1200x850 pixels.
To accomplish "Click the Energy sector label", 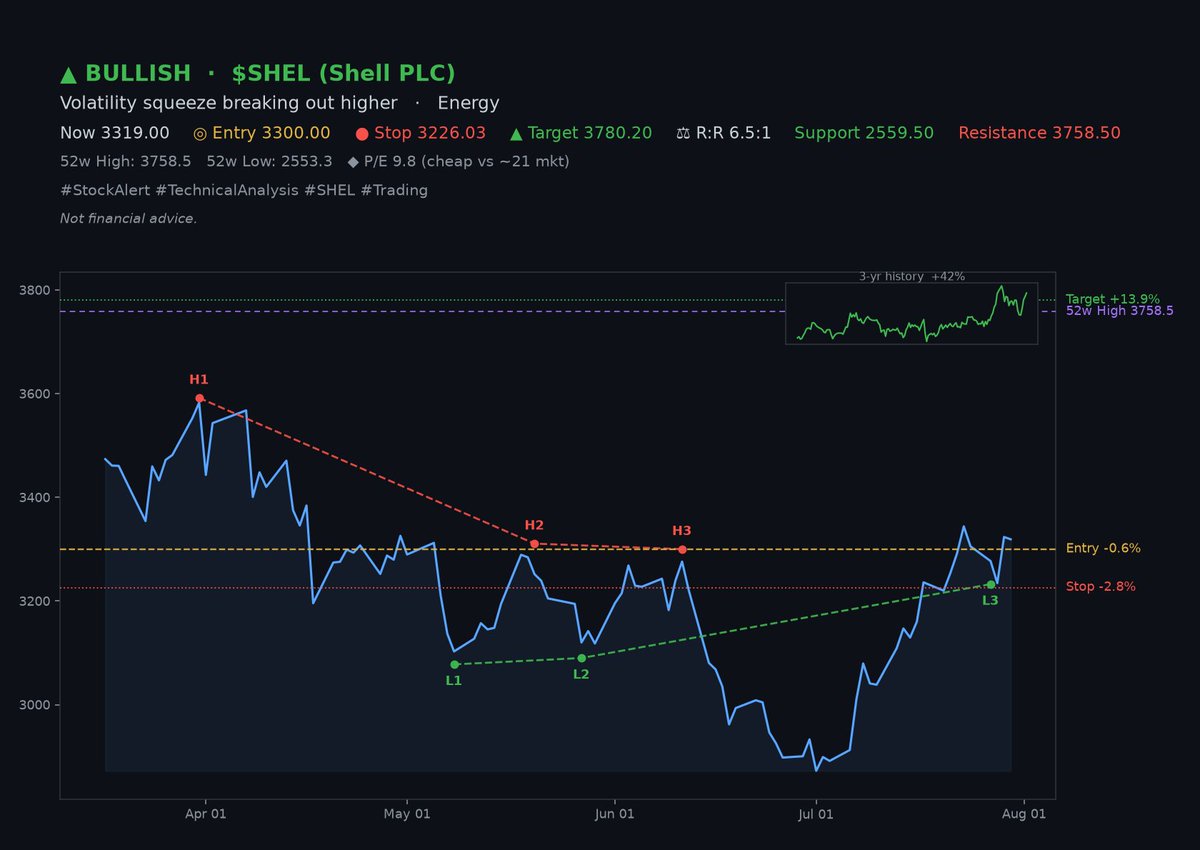I will (468, 103).
